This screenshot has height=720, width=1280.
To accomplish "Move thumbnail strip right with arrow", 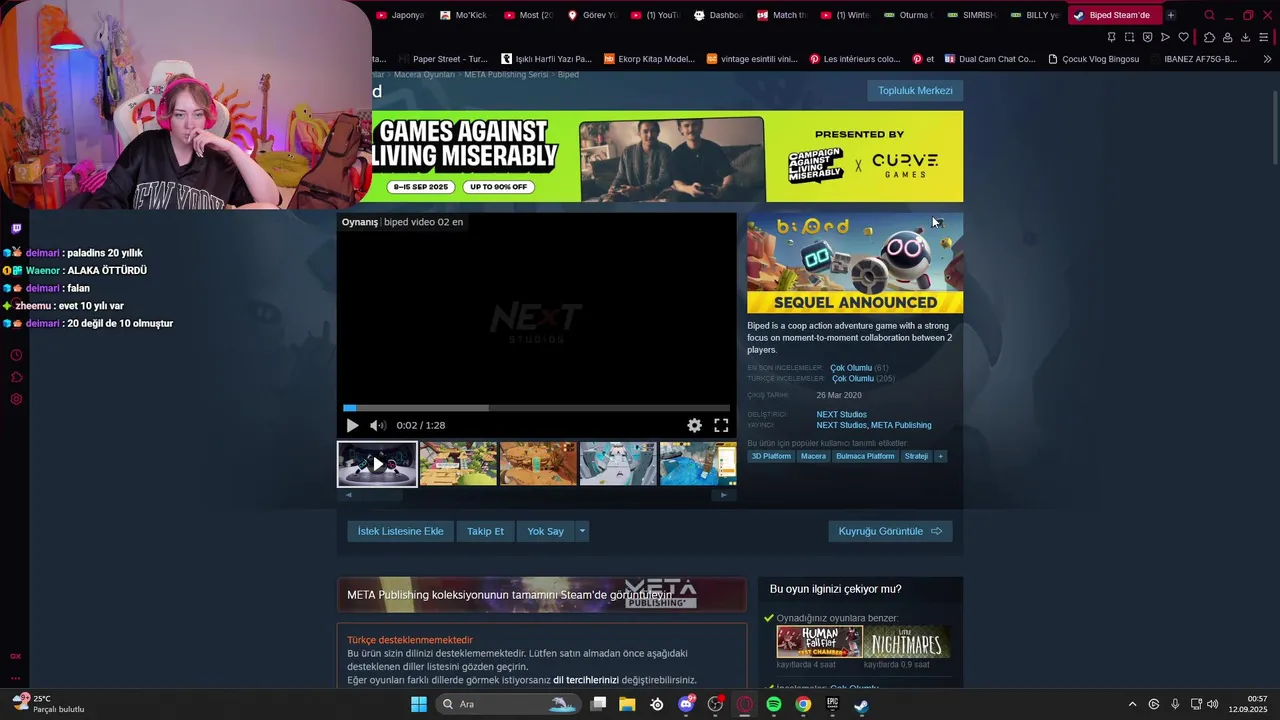I will (x=724, y=495).
